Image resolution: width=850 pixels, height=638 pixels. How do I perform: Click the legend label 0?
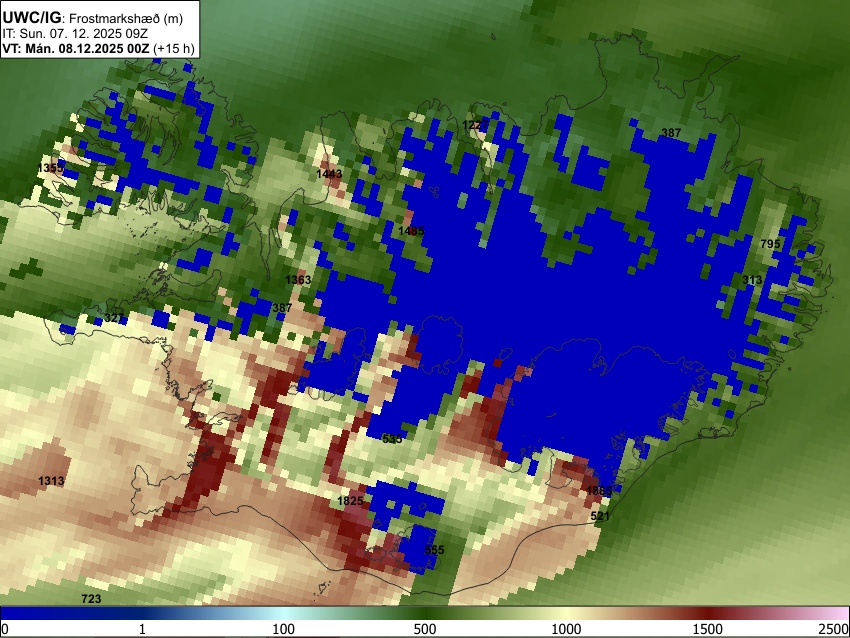[5, 629]
